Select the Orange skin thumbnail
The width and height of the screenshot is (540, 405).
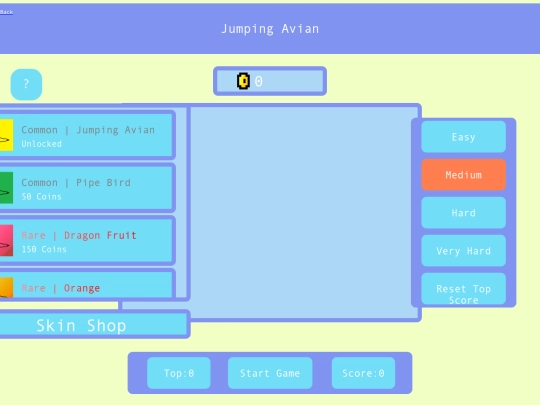tap(7, 287)
